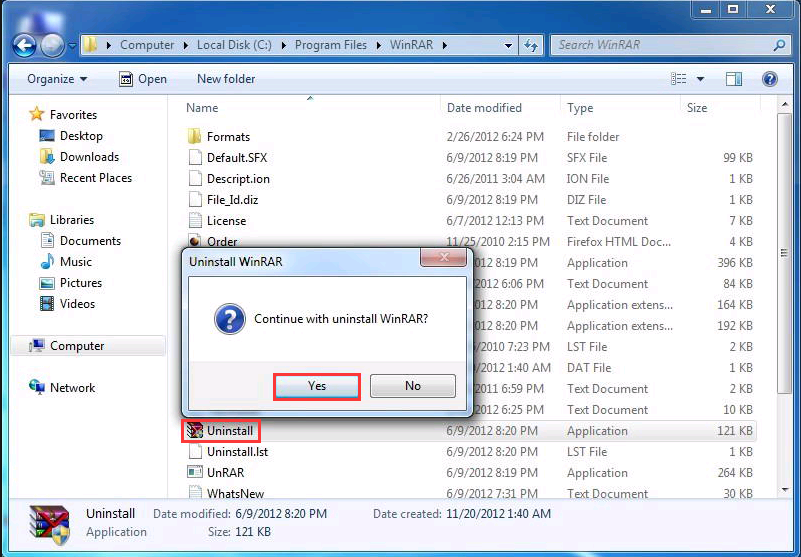Viewport: 801px width, 557px height.
Task: Refresh the folder view
Action: 531,45
